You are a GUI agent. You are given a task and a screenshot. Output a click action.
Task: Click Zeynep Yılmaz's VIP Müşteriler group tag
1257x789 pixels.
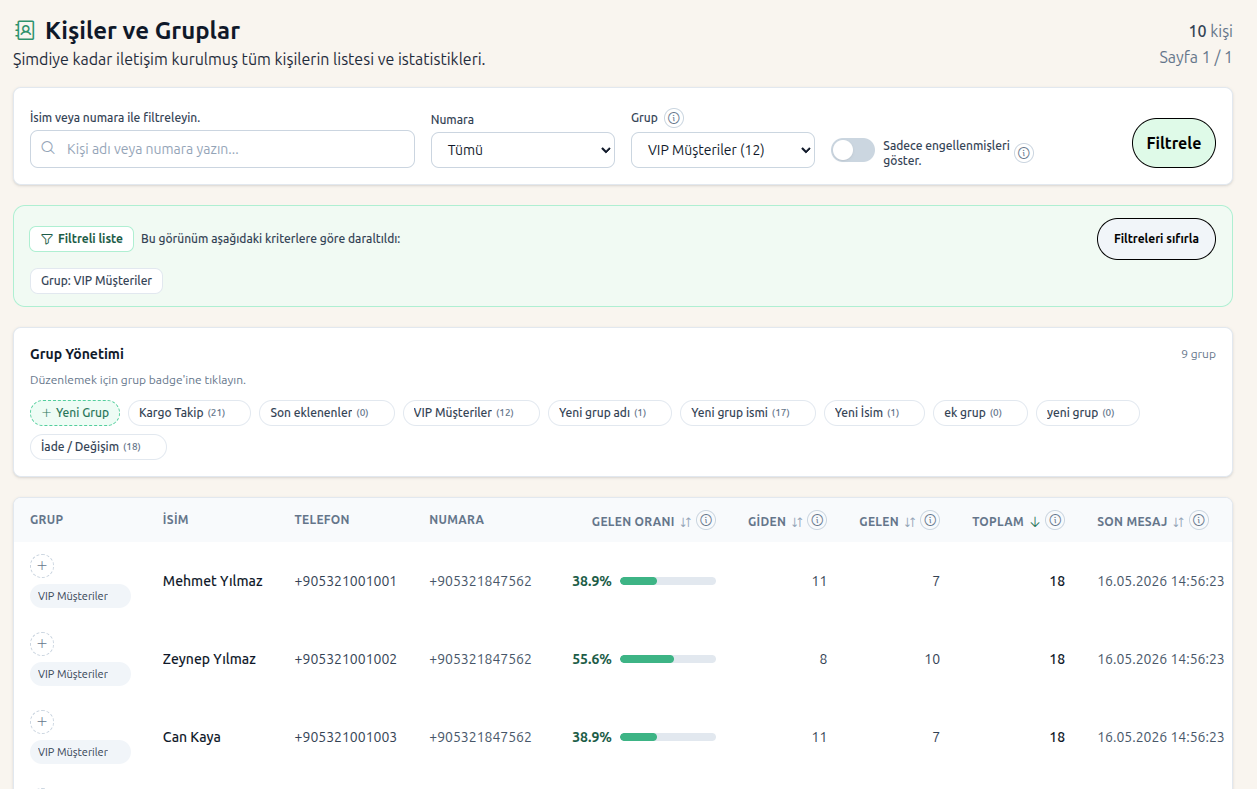tap(80, 674)
